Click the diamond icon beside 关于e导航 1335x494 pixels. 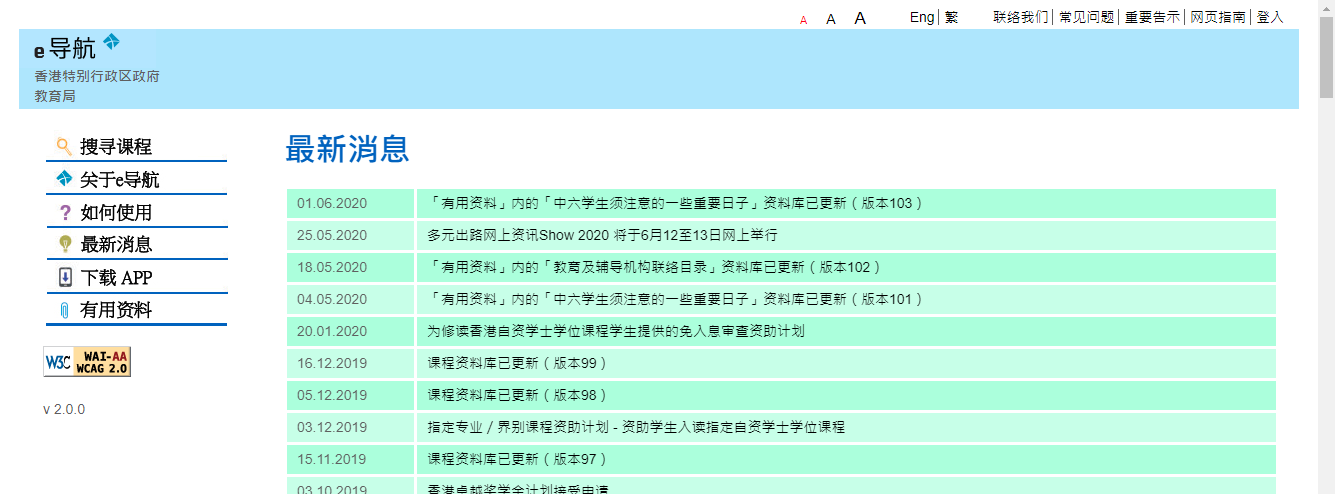pyautogui.click(x=64, y=179)
